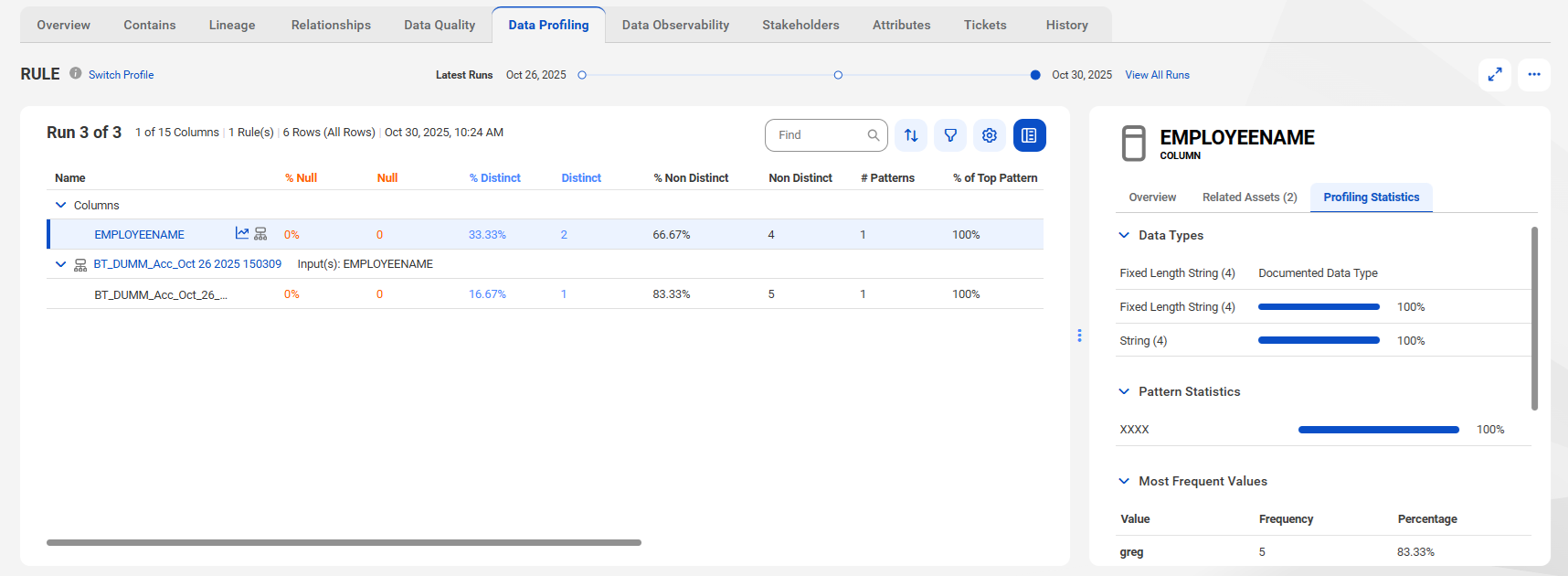Click the View All Runs link
This screenshot has height=576, width=1568.
coord(1157,75)
